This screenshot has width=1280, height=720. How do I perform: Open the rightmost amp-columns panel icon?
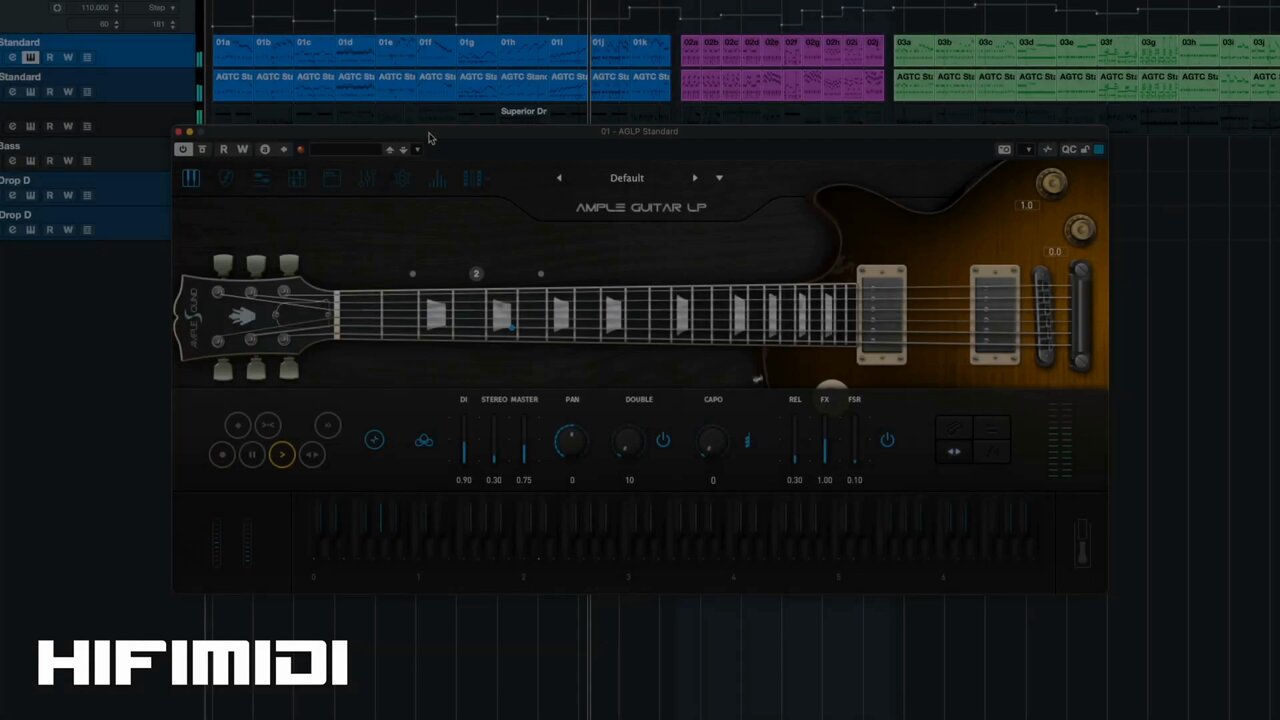pyautogui.click(x=473, y=178)
